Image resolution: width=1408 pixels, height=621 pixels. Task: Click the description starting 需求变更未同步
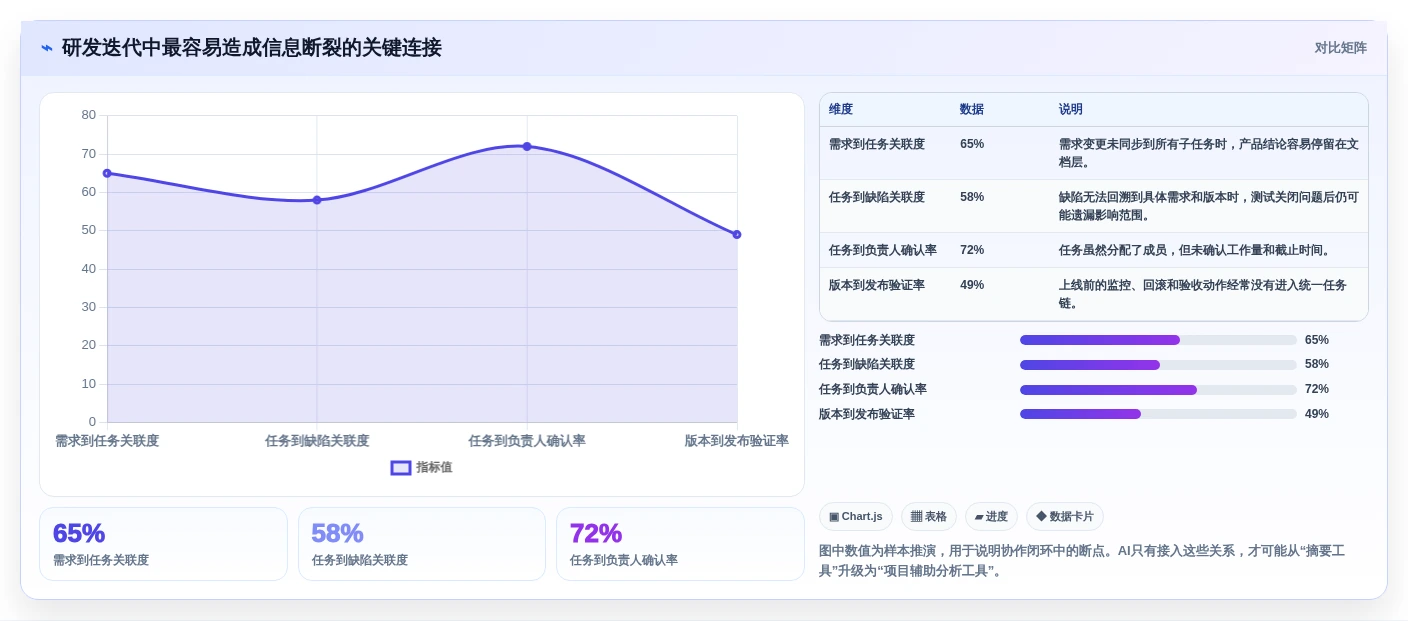[1209, 153]
